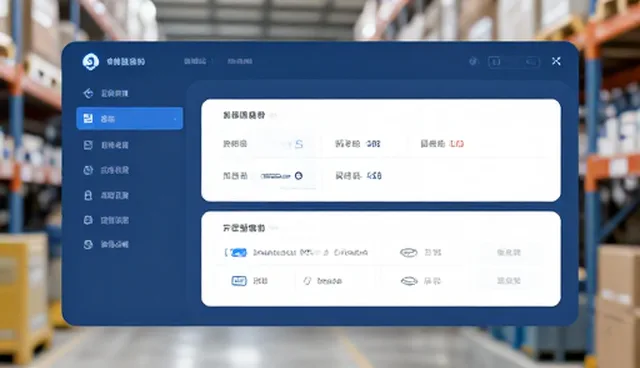The image size is (640, 368).
Task: Click the oval icon in the second list row
Action: pyautogui.click(x=409, y=281)
